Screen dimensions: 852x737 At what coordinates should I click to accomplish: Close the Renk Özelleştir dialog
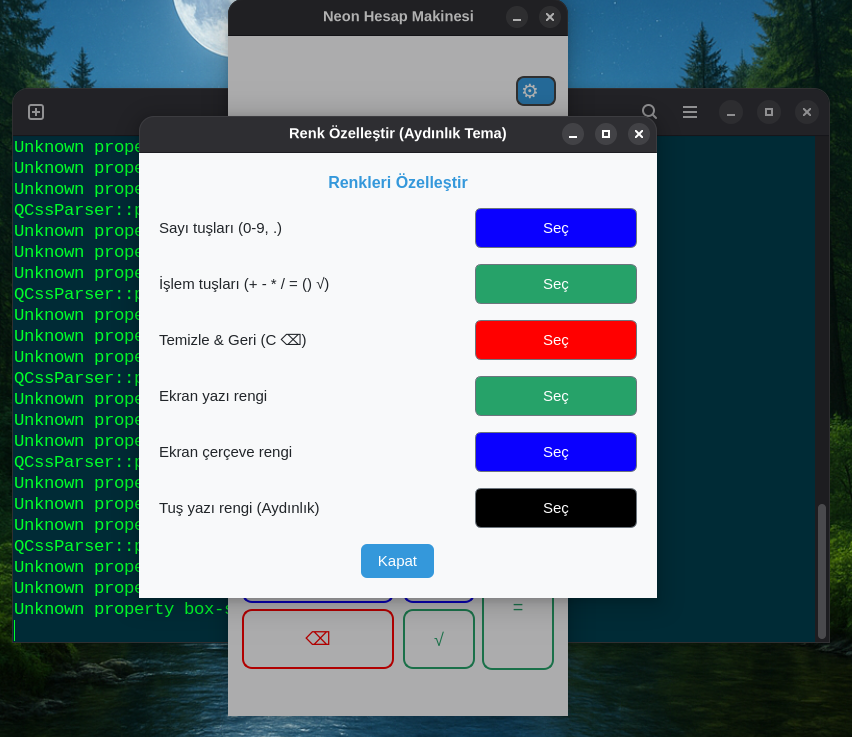(x=639, y=134)
